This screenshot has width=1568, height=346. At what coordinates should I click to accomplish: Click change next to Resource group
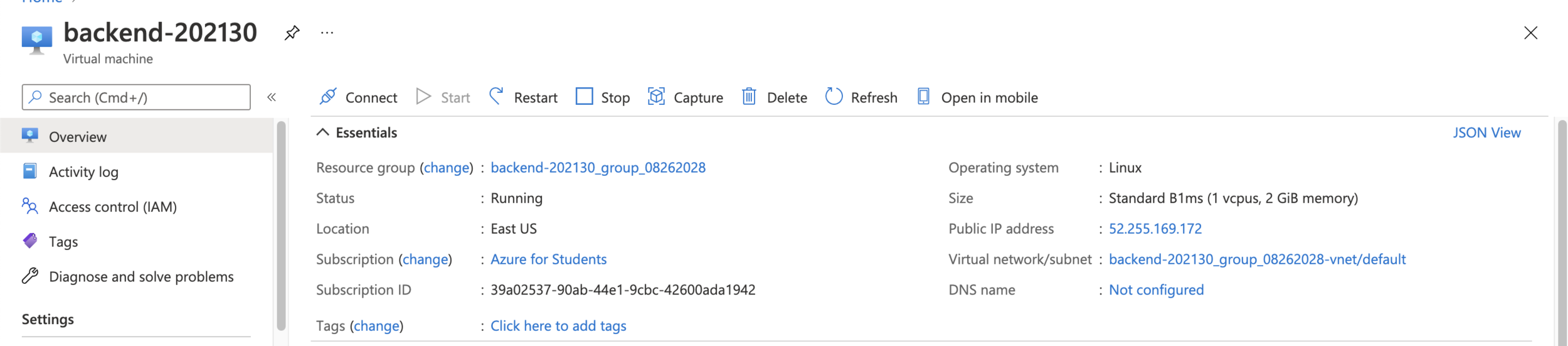447,168
